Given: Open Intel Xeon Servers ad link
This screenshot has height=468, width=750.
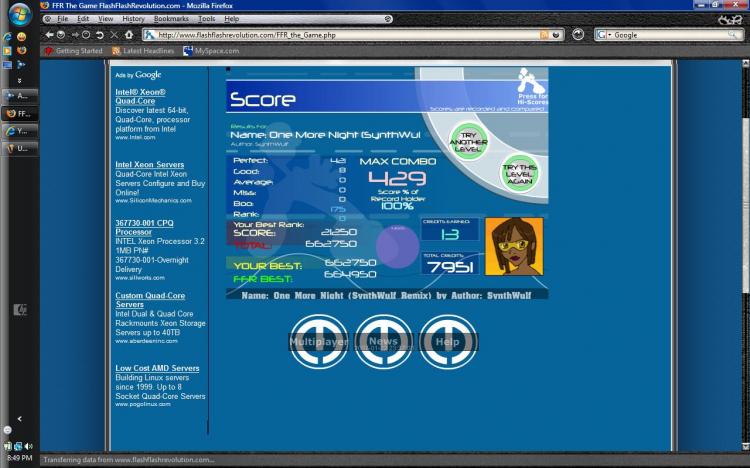Looking at the screenshot, I should click(x=149, y=165).
